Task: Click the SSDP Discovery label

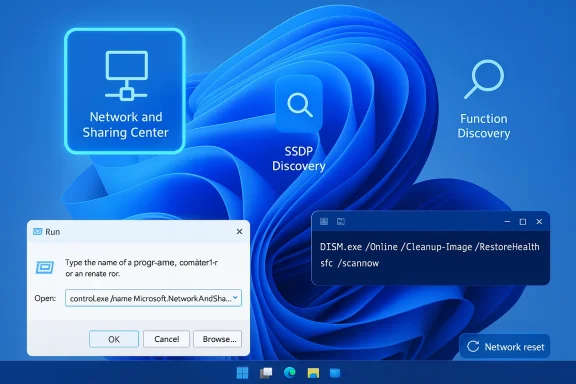Action: 299,159
